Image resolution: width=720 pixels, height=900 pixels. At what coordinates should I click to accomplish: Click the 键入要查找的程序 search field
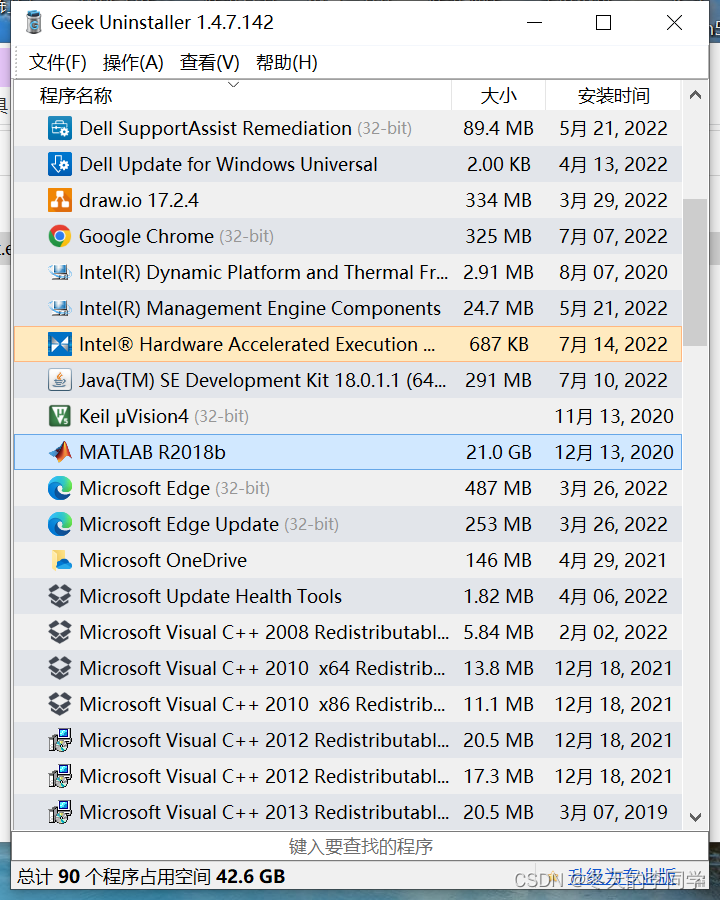(360, 846)
